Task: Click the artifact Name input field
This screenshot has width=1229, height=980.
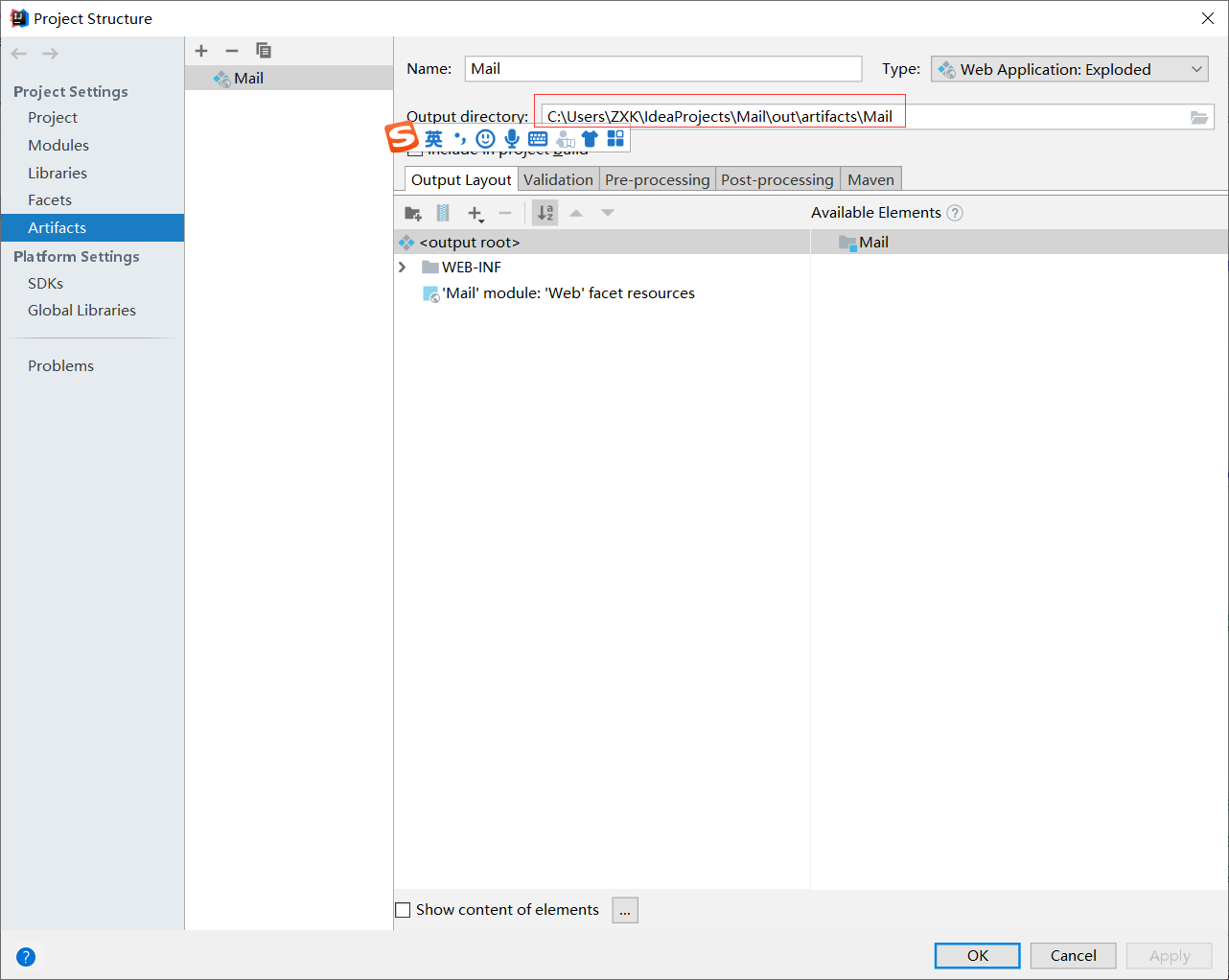Action: pos(663,69)
